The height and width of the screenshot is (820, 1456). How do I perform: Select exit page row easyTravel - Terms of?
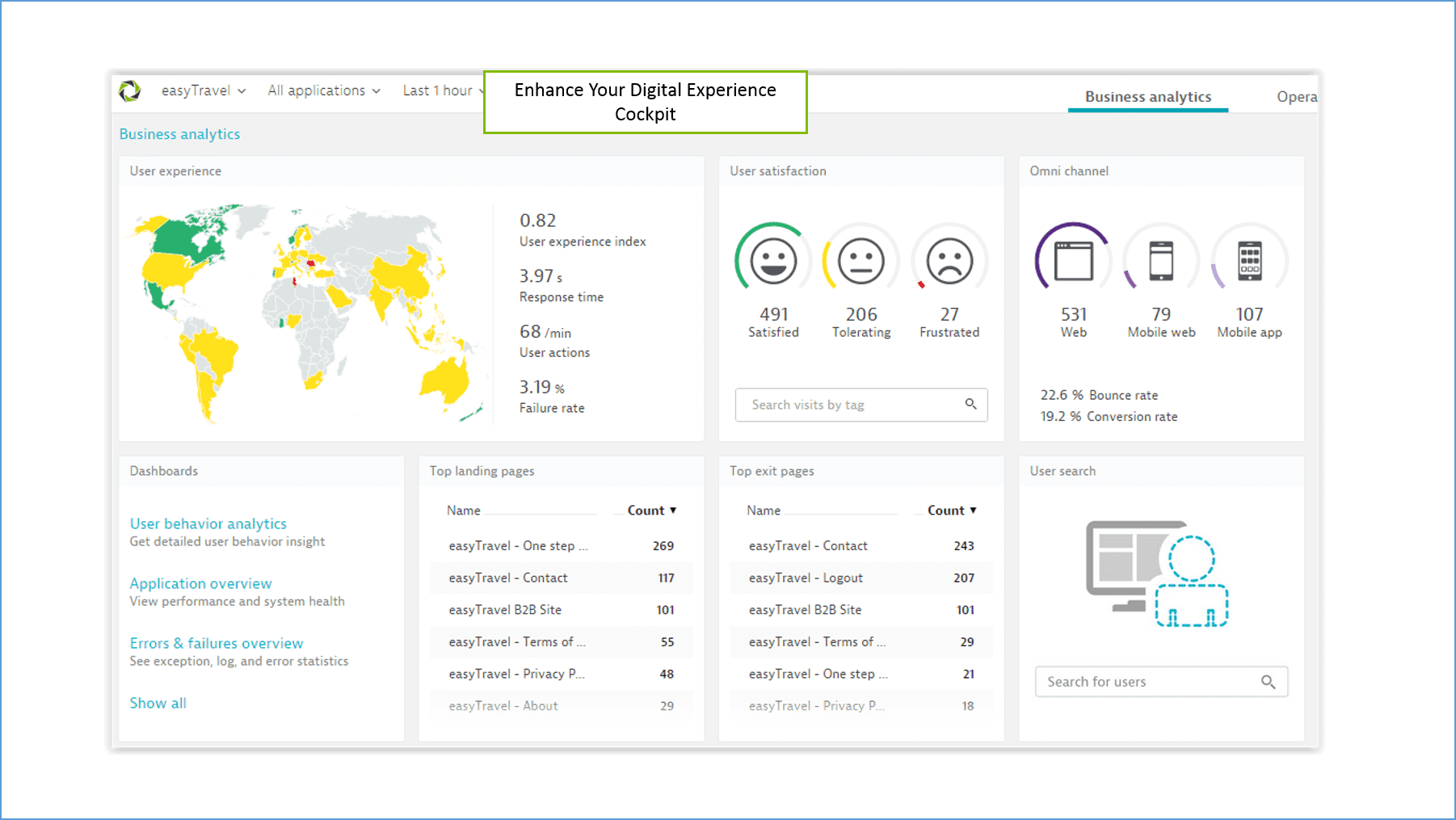pos(861,641)
